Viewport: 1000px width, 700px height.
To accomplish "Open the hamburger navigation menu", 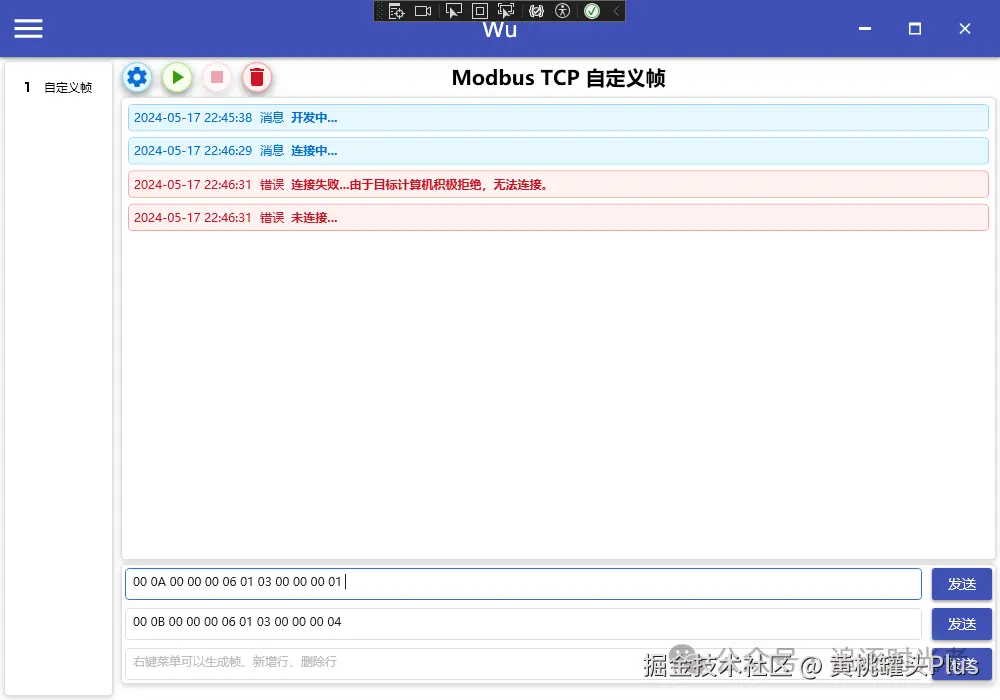I will [x=29, y=29].
